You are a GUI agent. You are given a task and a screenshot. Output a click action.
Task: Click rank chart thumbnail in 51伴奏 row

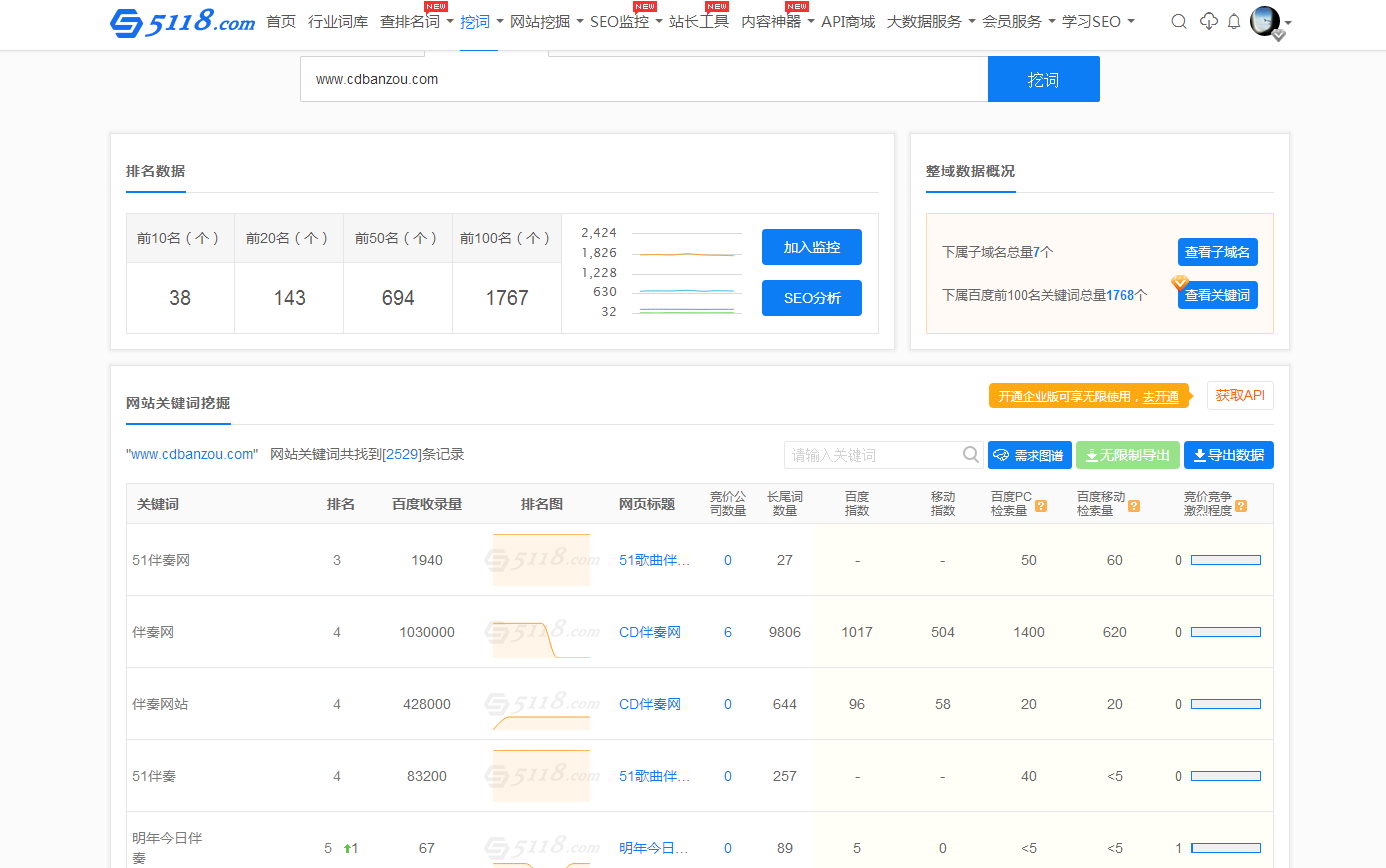tap(541, 776)
